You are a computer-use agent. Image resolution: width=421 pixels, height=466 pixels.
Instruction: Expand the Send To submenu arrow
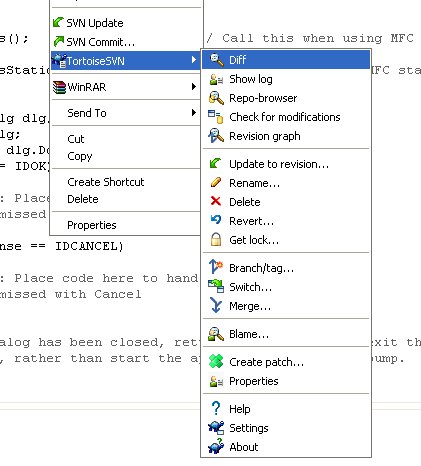pos(194,112)
